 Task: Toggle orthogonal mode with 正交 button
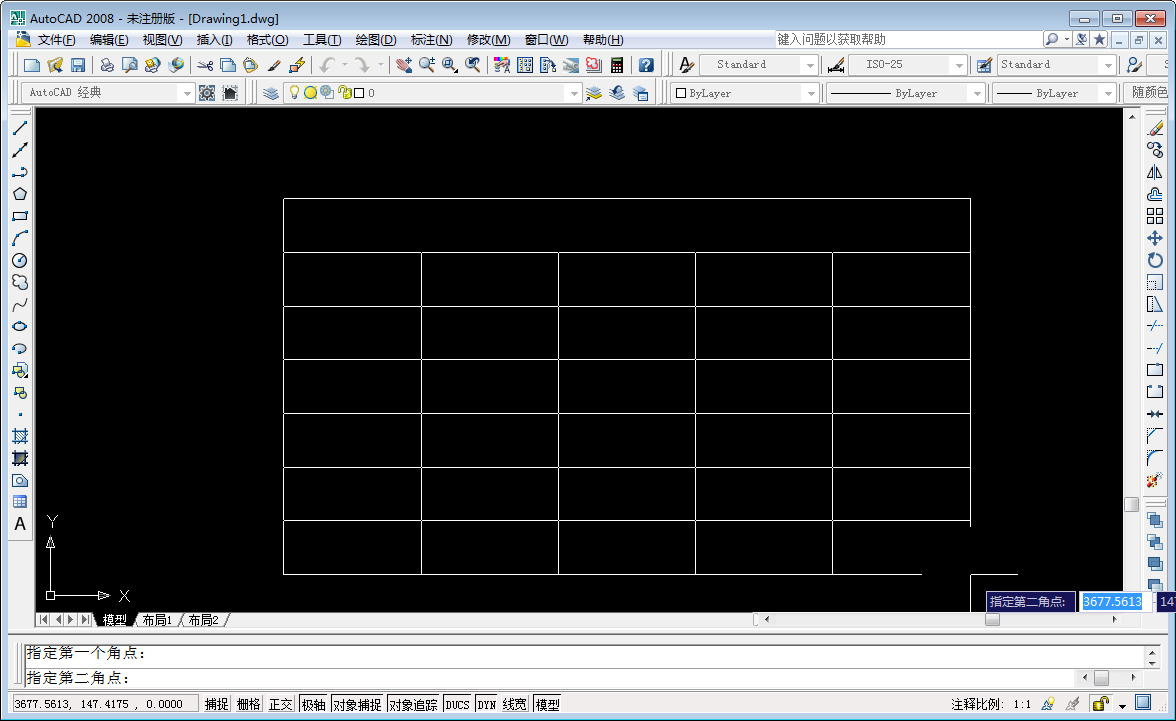tap(281, 703)
